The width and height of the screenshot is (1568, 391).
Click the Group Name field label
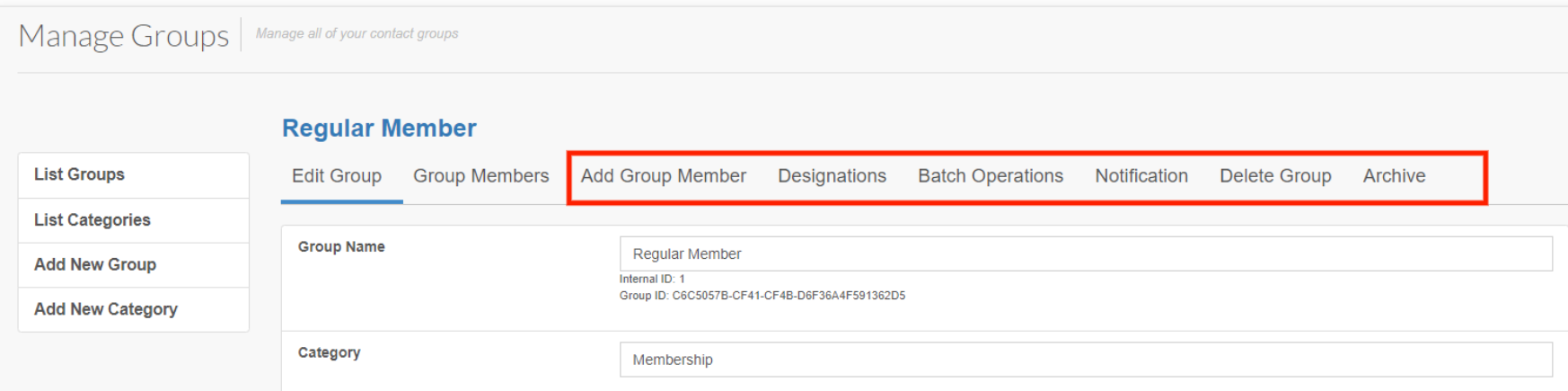pos(341,247)
